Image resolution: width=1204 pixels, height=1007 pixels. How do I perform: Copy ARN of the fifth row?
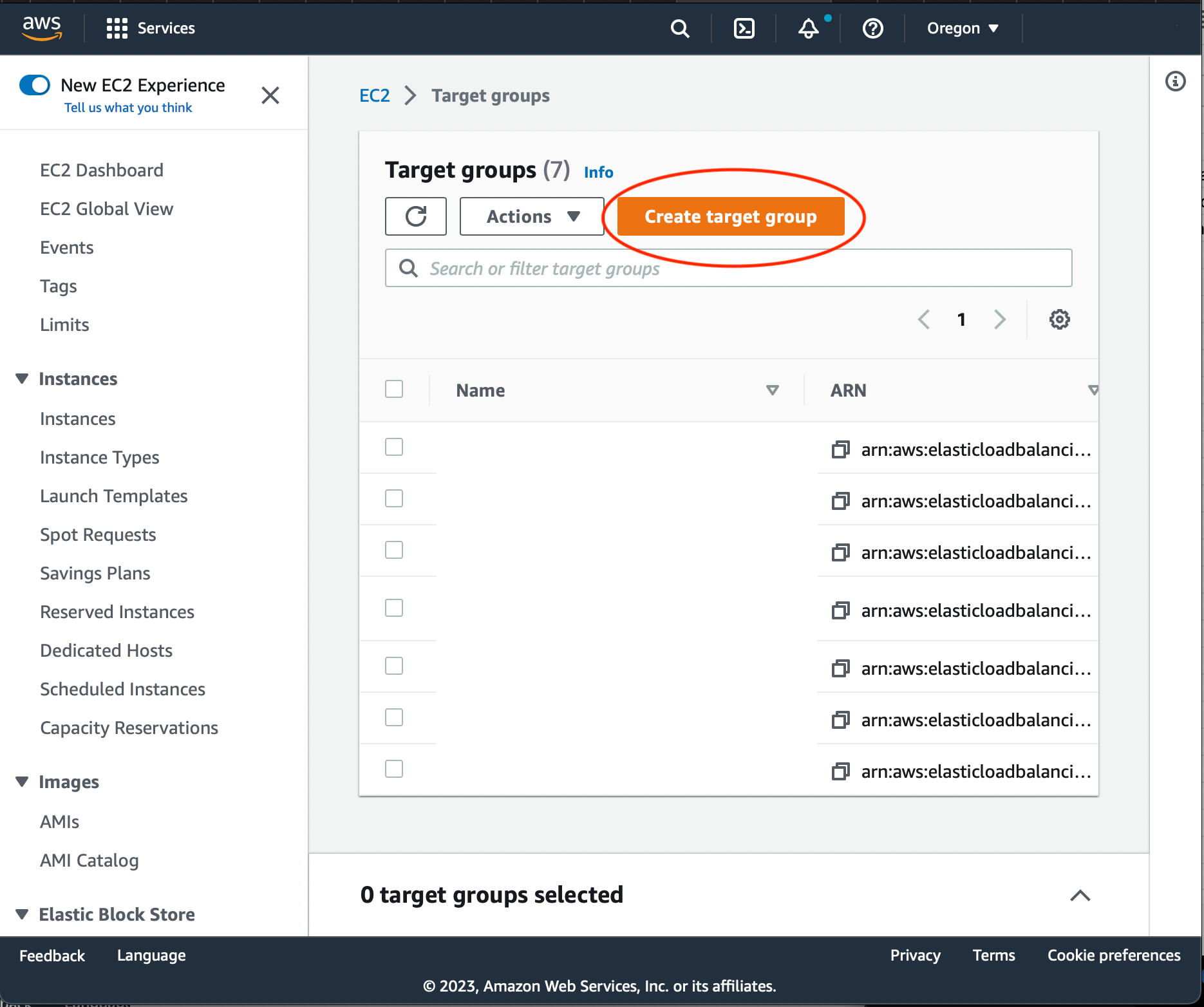[840, 668]
